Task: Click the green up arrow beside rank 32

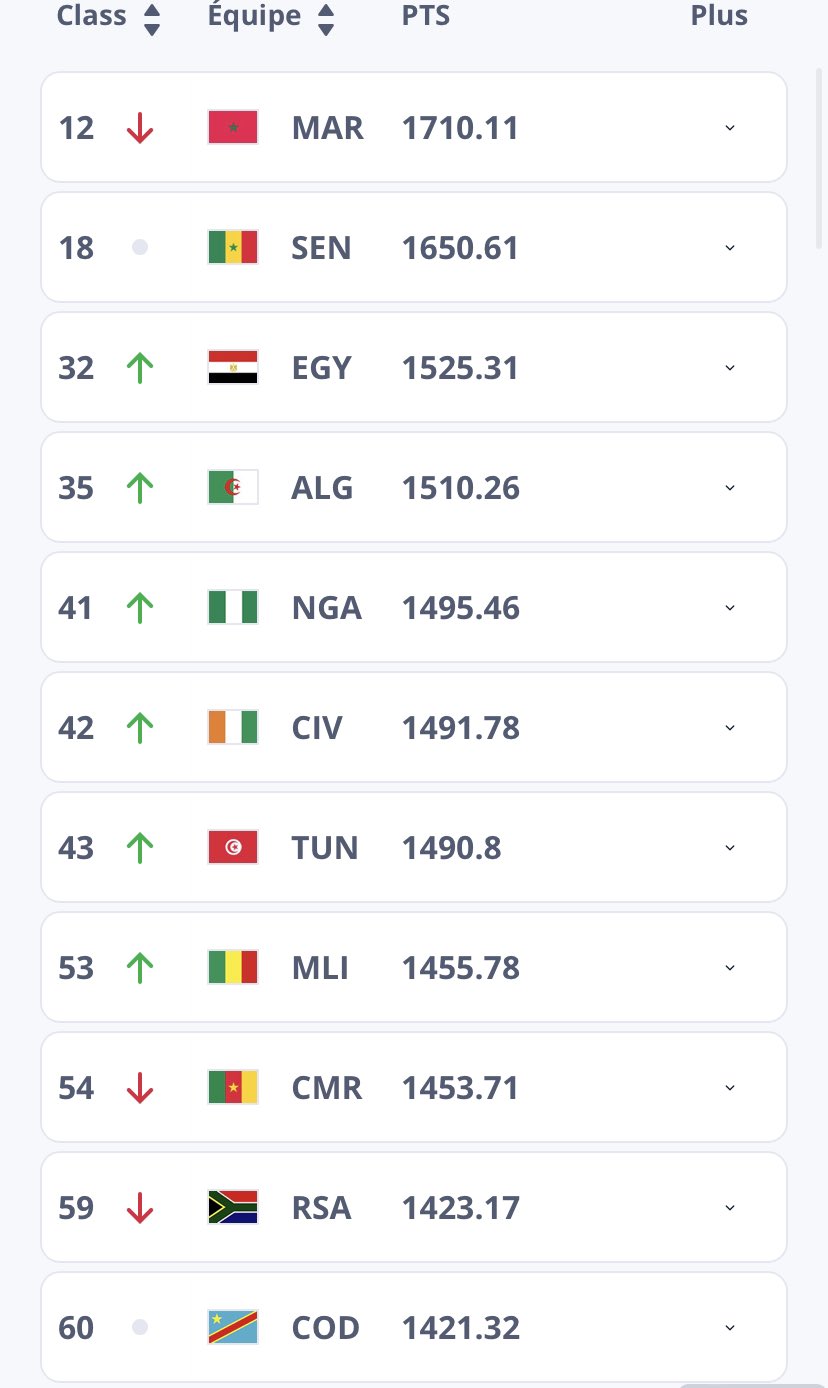Action: coord(140,368)
